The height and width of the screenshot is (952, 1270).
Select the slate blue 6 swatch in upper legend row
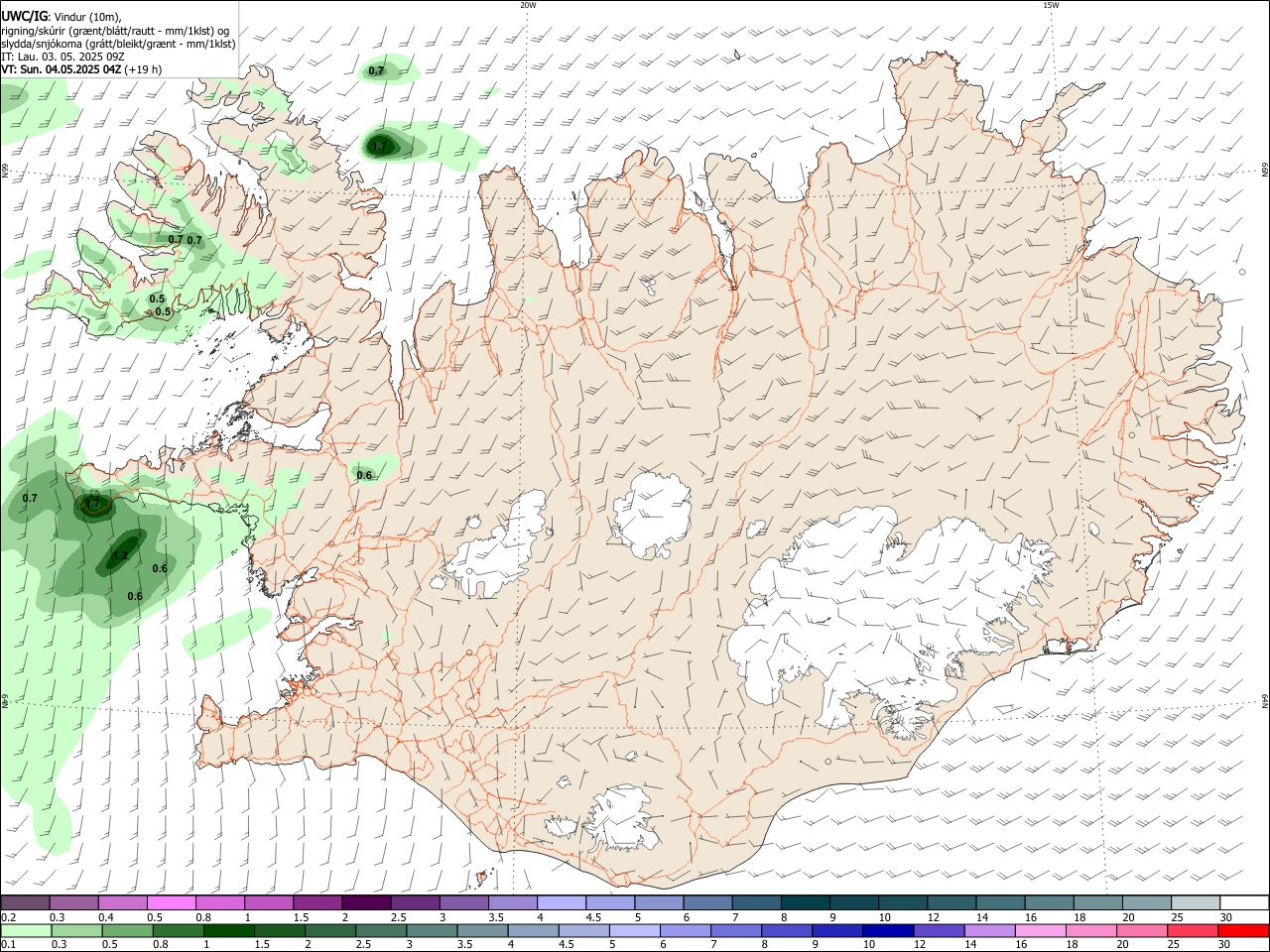706,902
